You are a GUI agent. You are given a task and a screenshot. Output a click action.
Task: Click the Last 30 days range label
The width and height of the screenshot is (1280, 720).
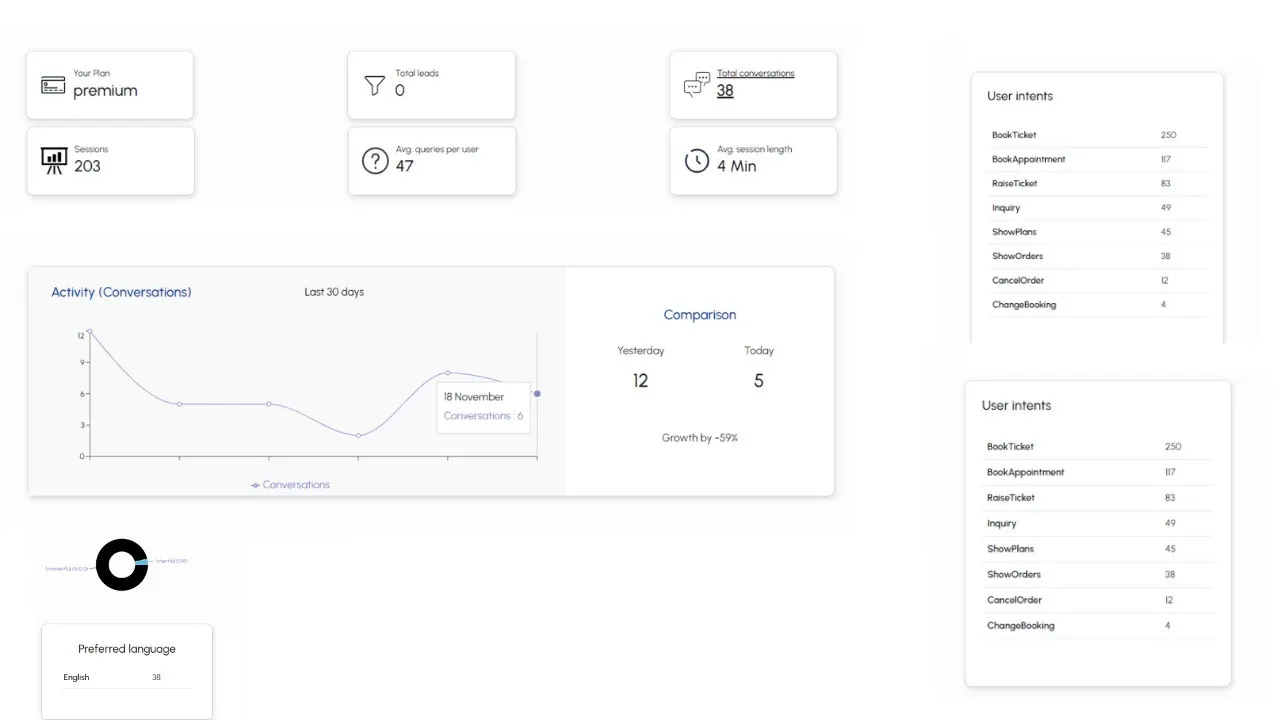point(334,292)
